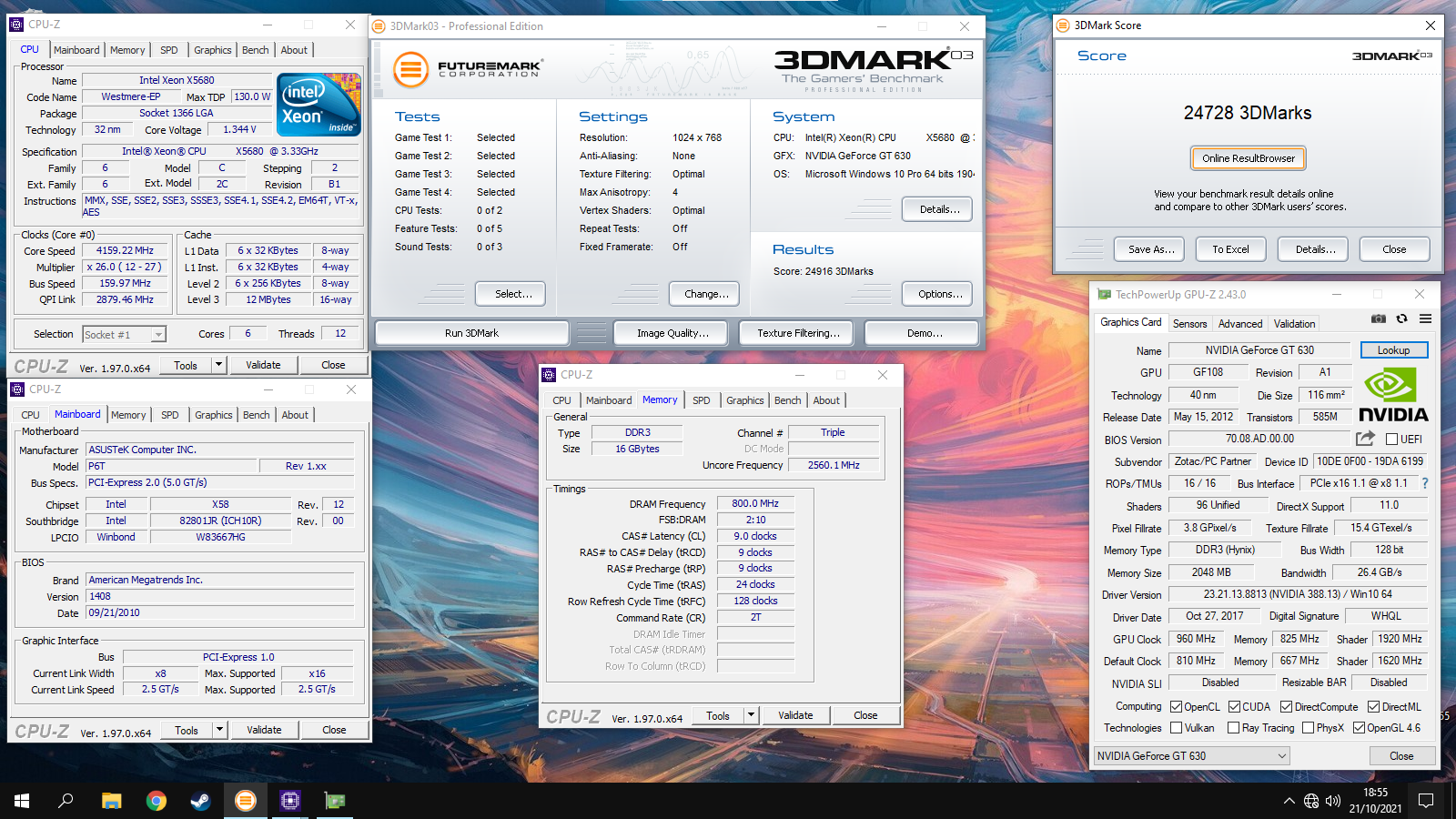
Task: Click the Lookup button in GPU-Z
Action: 1394,350
